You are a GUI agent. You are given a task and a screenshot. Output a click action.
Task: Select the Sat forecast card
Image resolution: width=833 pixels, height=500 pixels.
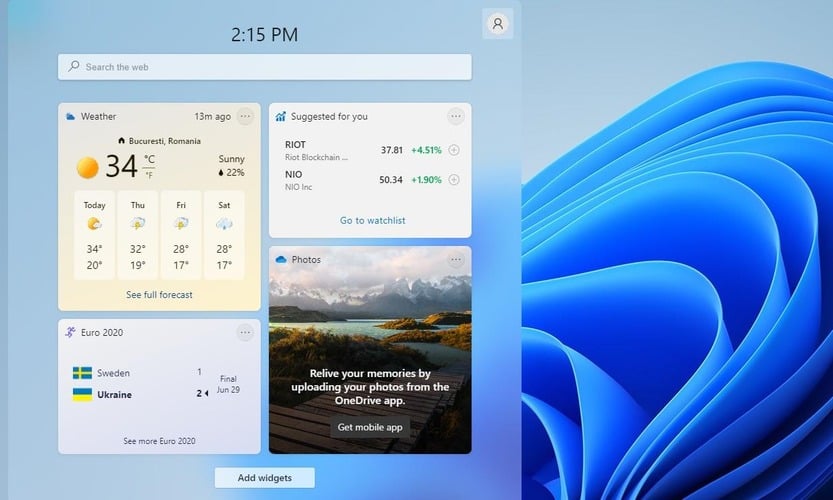click(x=224, y=235)
